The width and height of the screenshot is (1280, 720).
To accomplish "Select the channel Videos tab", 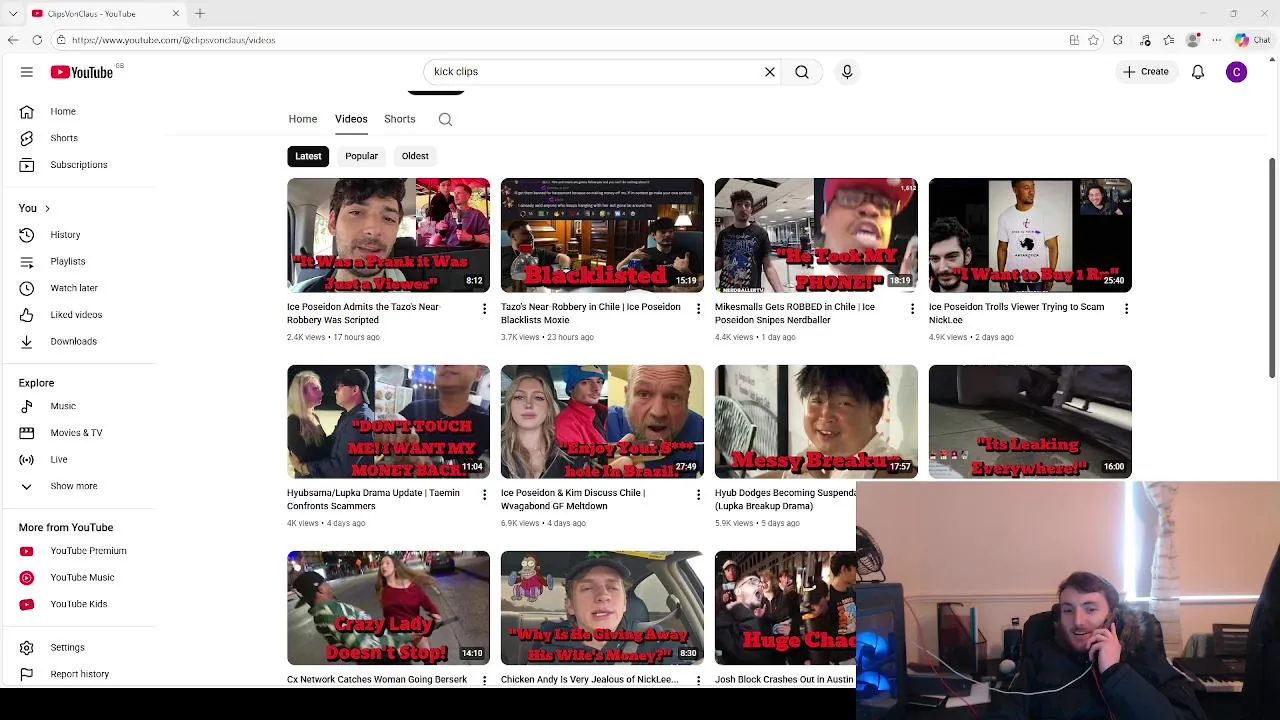I will (351, 119).
